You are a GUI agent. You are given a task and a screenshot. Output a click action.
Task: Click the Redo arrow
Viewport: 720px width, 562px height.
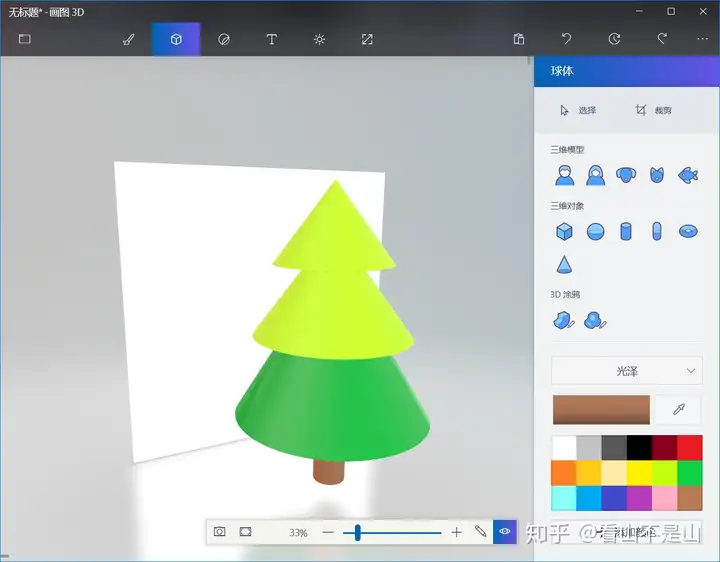[662, 39]
